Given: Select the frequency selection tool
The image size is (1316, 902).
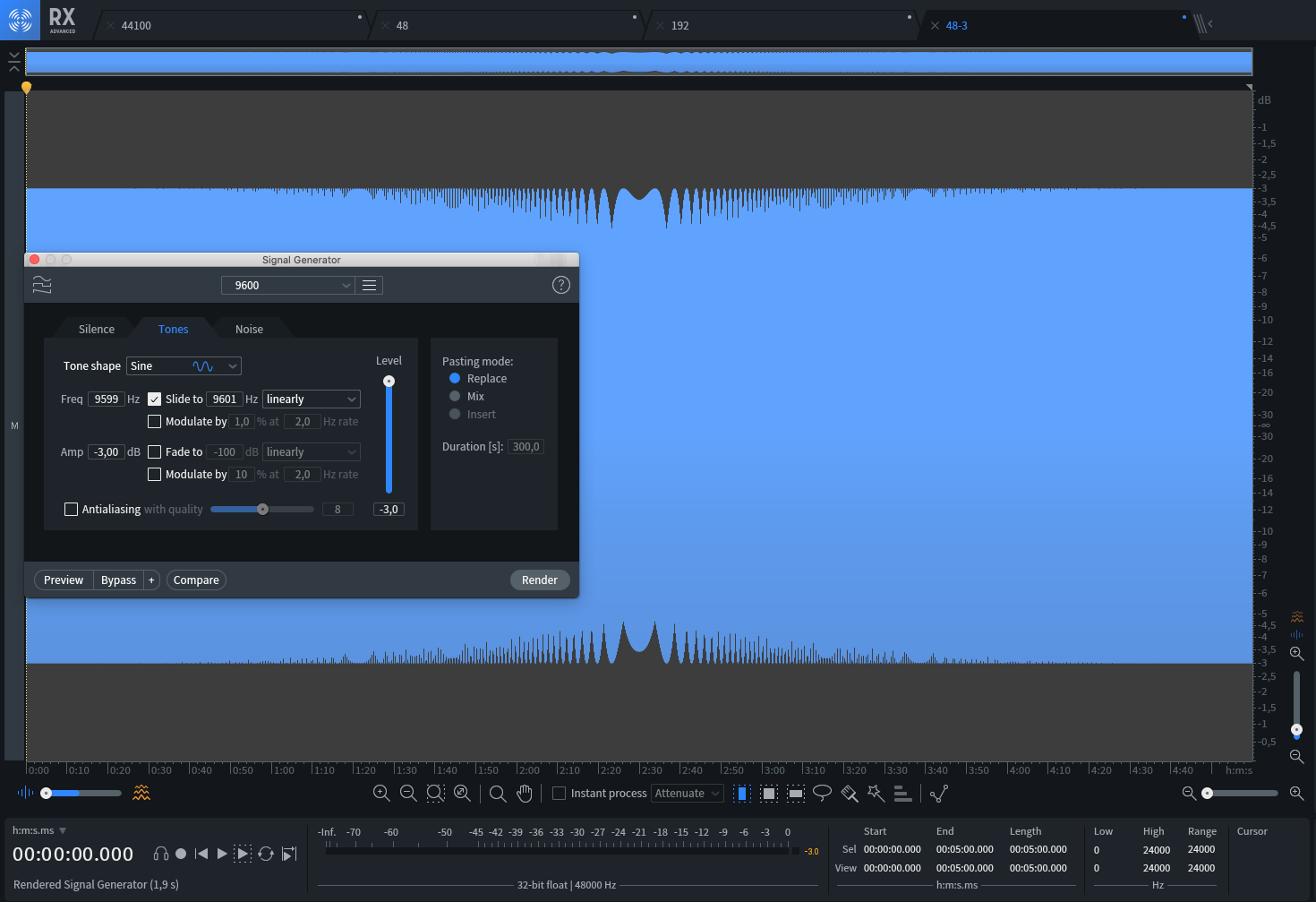Looking at the screenshot, I should (x=796, y=794).
